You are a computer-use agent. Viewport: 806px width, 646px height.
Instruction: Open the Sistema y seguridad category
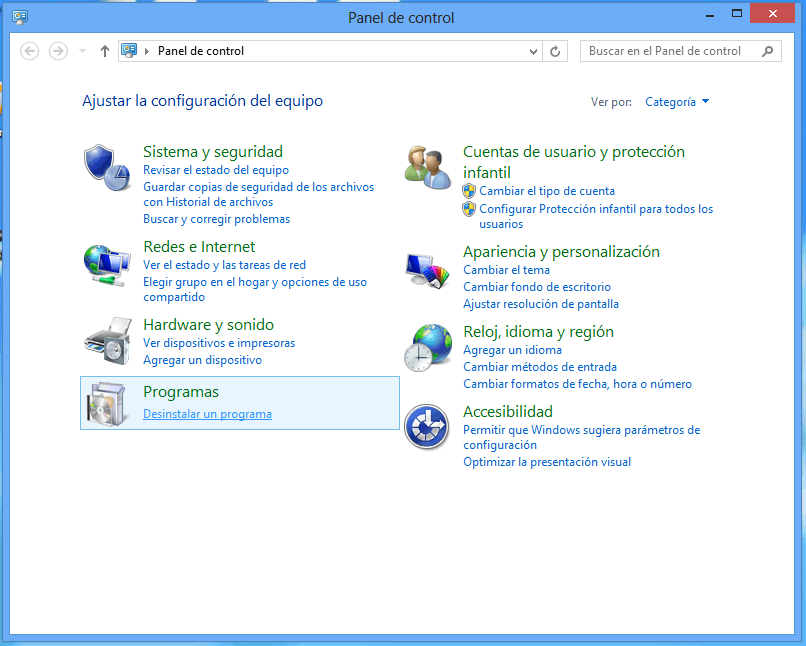pos(213,152)
